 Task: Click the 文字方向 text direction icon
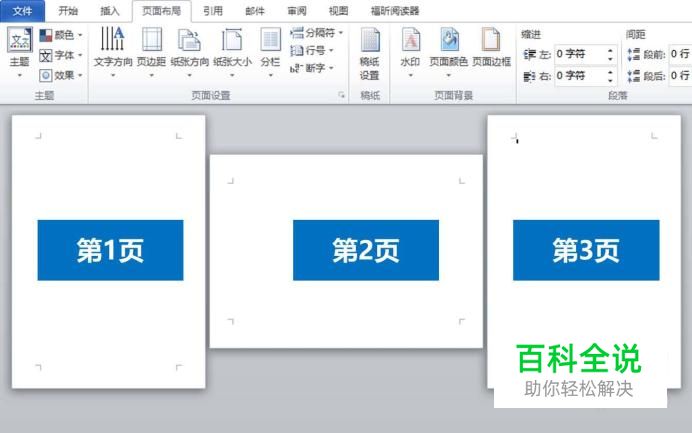(x=113, y=39)
